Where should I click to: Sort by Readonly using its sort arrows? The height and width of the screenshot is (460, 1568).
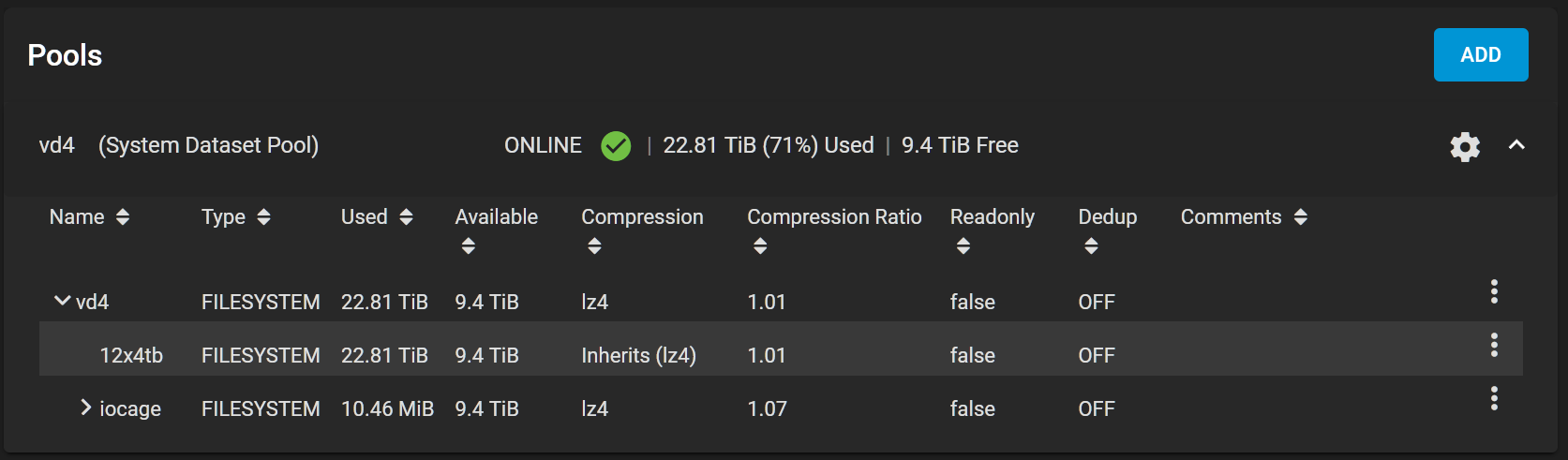point(963,246)
